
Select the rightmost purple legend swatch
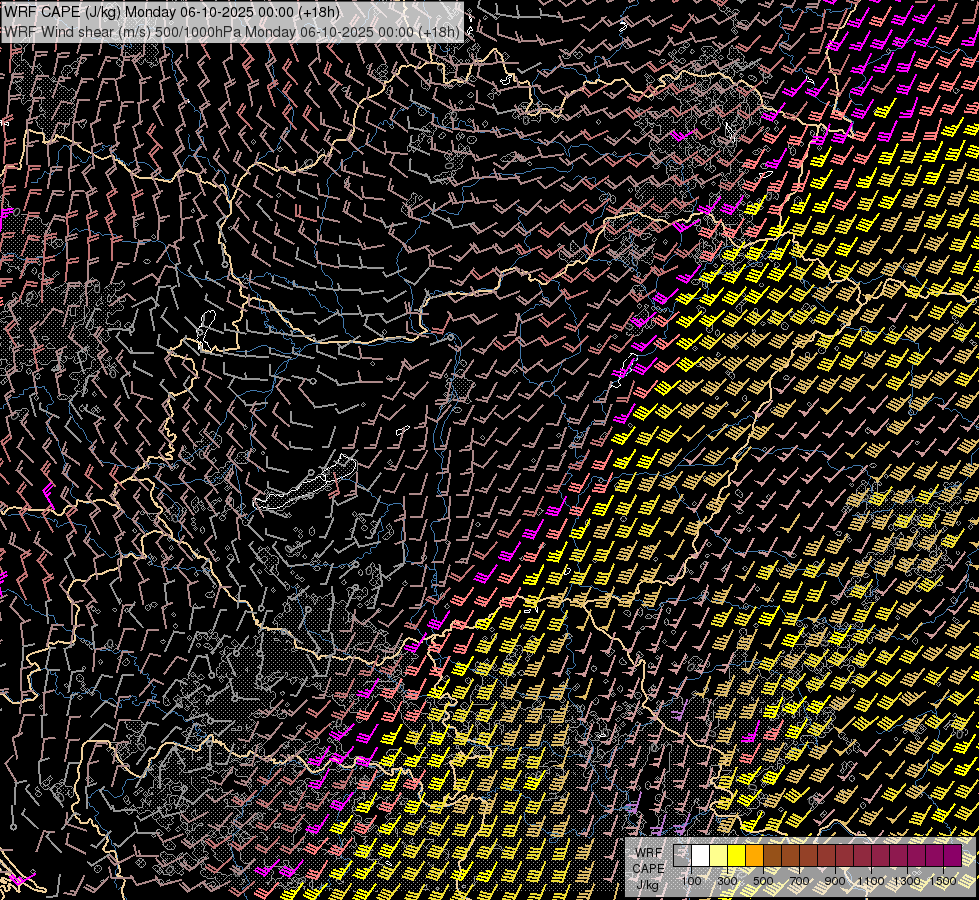(952, 855)
